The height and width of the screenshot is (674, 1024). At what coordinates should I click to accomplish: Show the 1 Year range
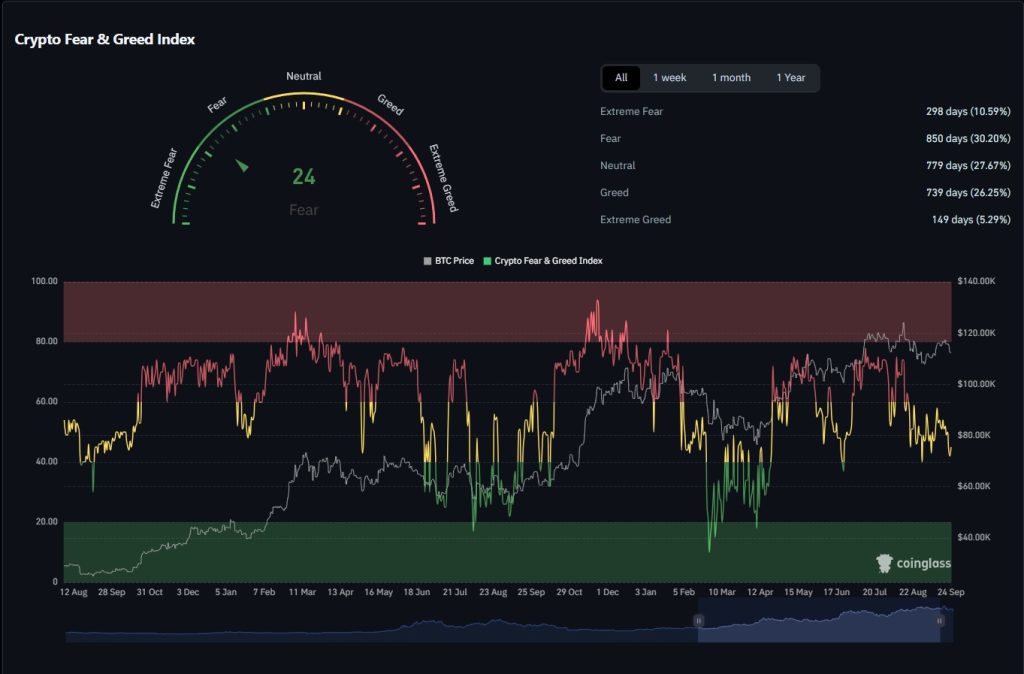pyautogui.click(x=790, y=78)
